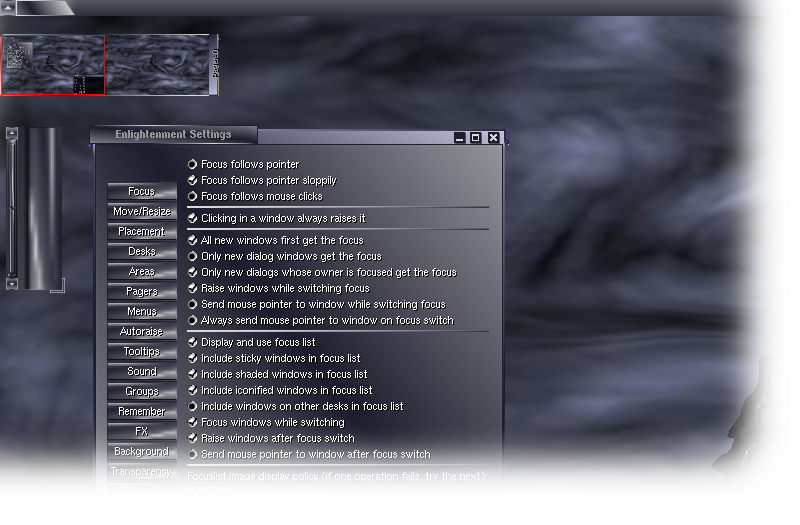Click the iconbox scroll down arrow

pyautogui.click(x=12, y=284)
